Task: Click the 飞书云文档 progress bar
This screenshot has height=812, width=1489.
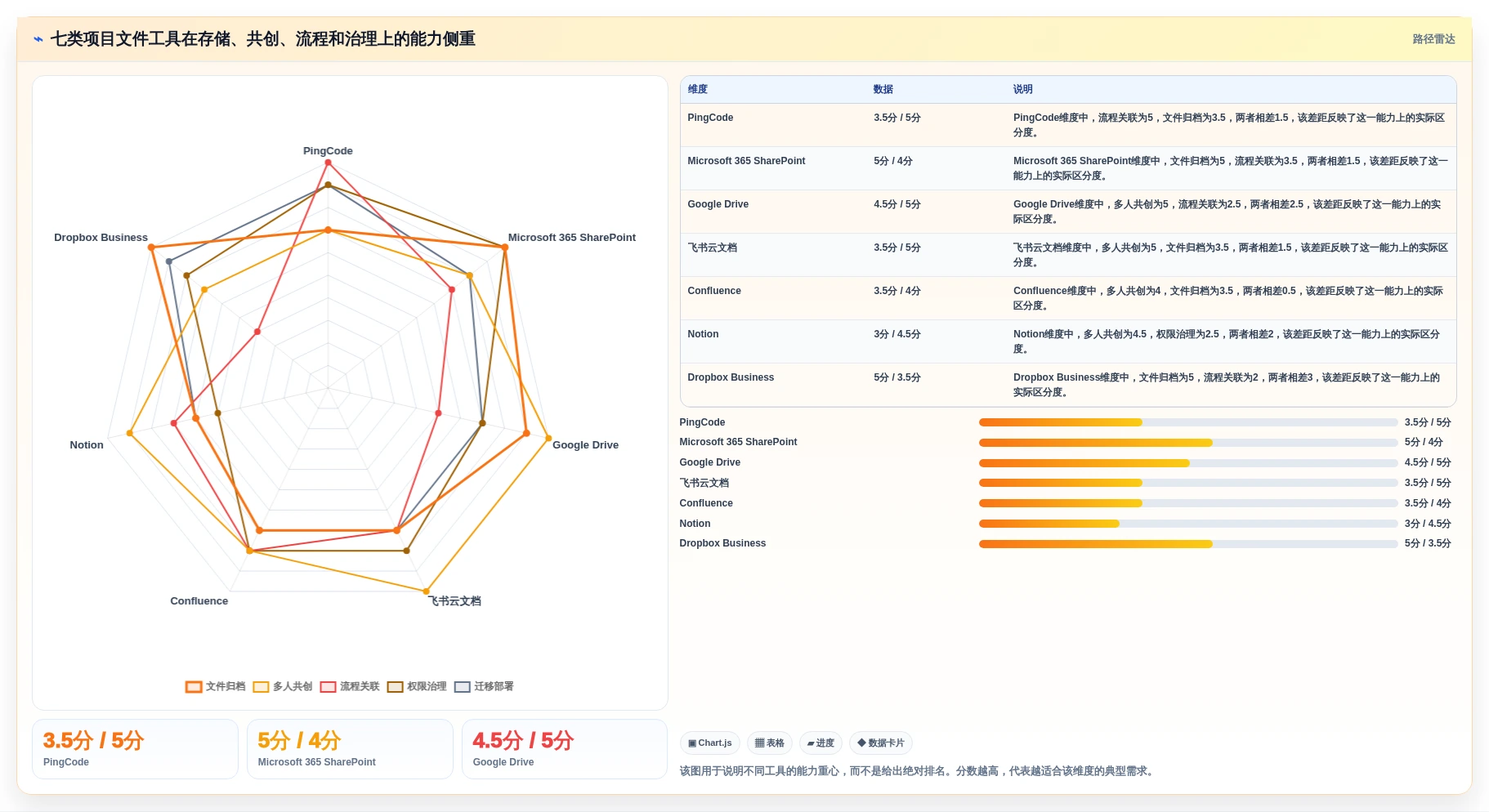Action: (1188, 483)
